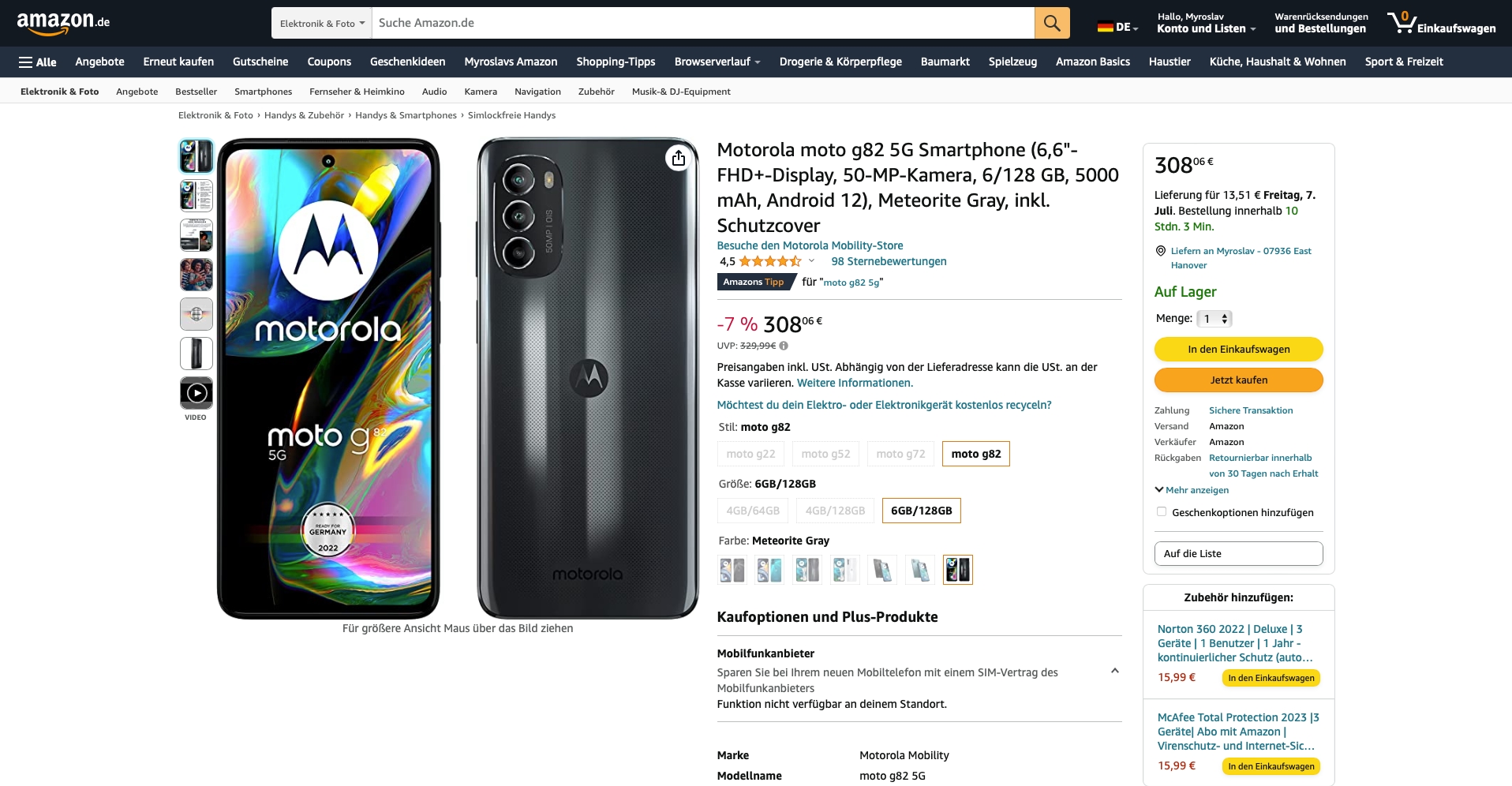Viewport: 1512px width, 786px height.
Task: Select the Meteorite Gray color swatch
Action: (958, 569)
